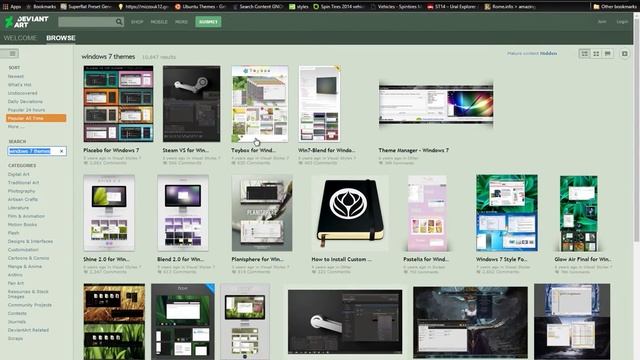Open Steam VS thumbnail

[x=191, y=104]
